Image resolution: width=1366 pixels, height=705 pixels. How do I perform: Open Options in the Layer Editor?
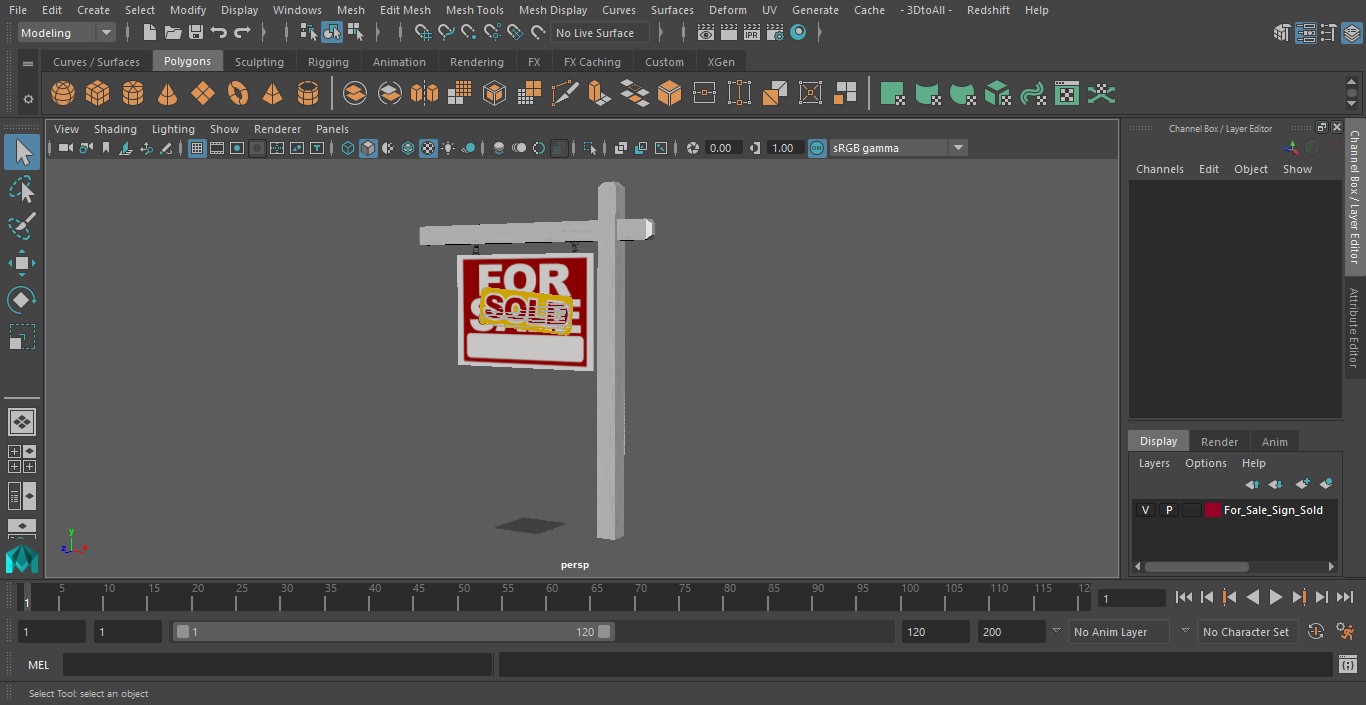[1205, 463]
